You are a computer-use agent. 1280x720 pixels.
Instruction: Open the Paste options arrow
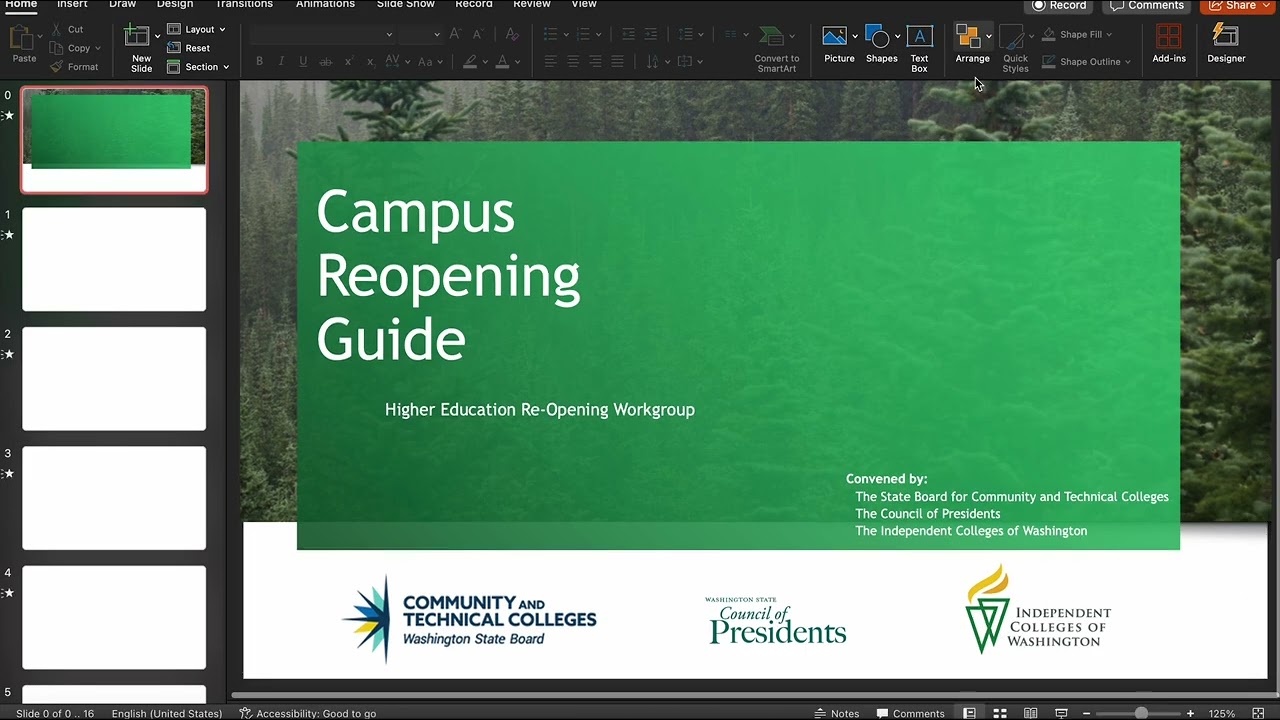(40, 37)
